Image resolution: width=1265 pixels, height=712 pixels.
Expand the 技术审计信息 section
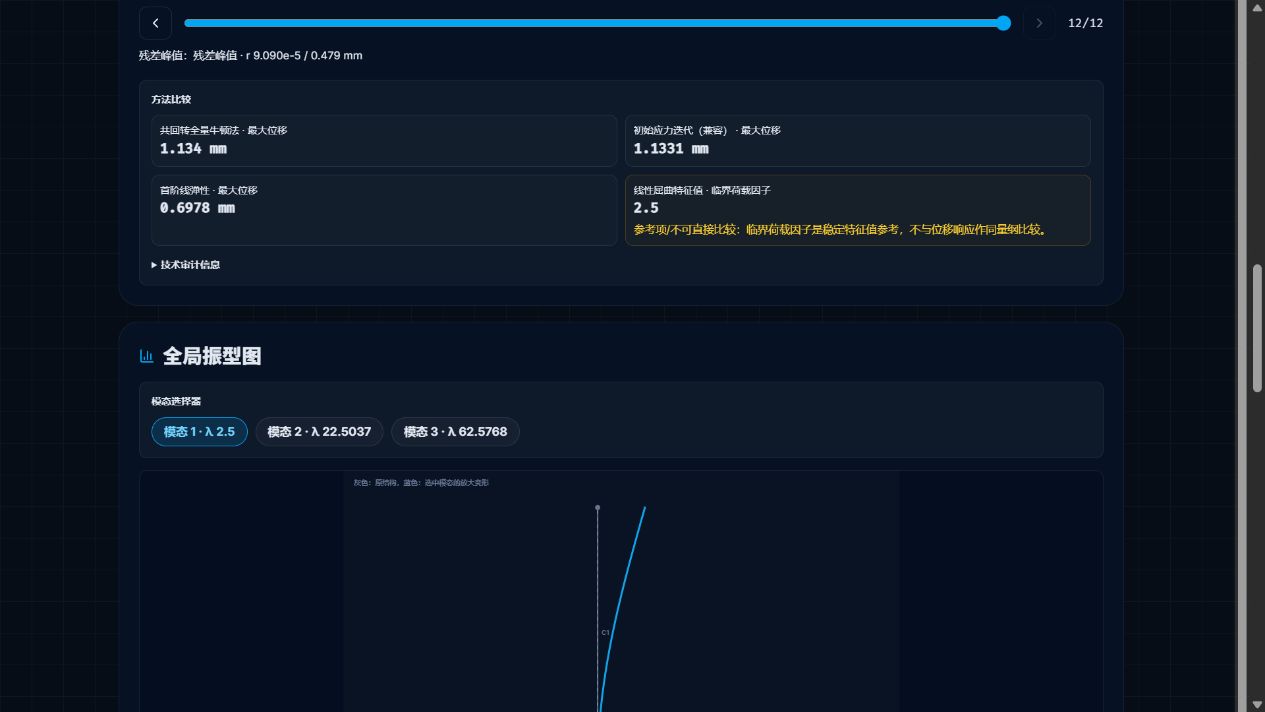tap(186, 265)
